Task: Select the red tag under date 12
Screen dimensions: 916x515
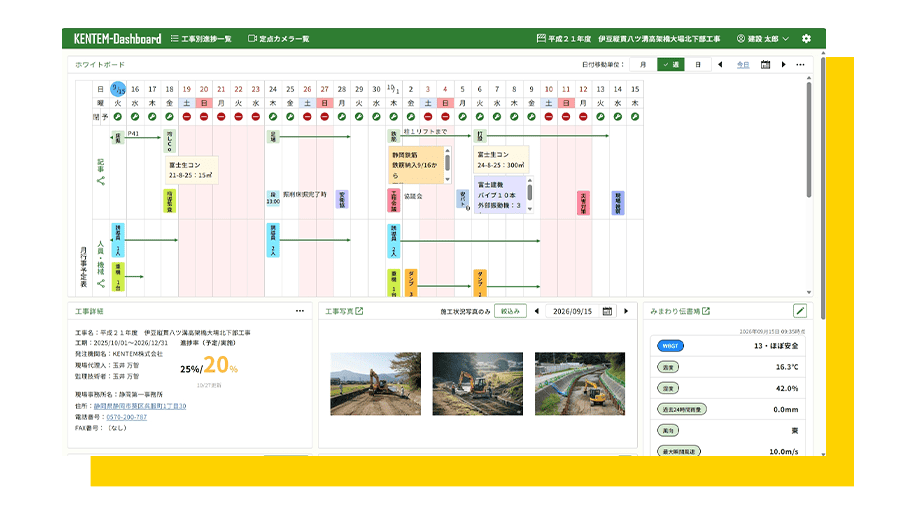Action: click(x=583, y=203)
